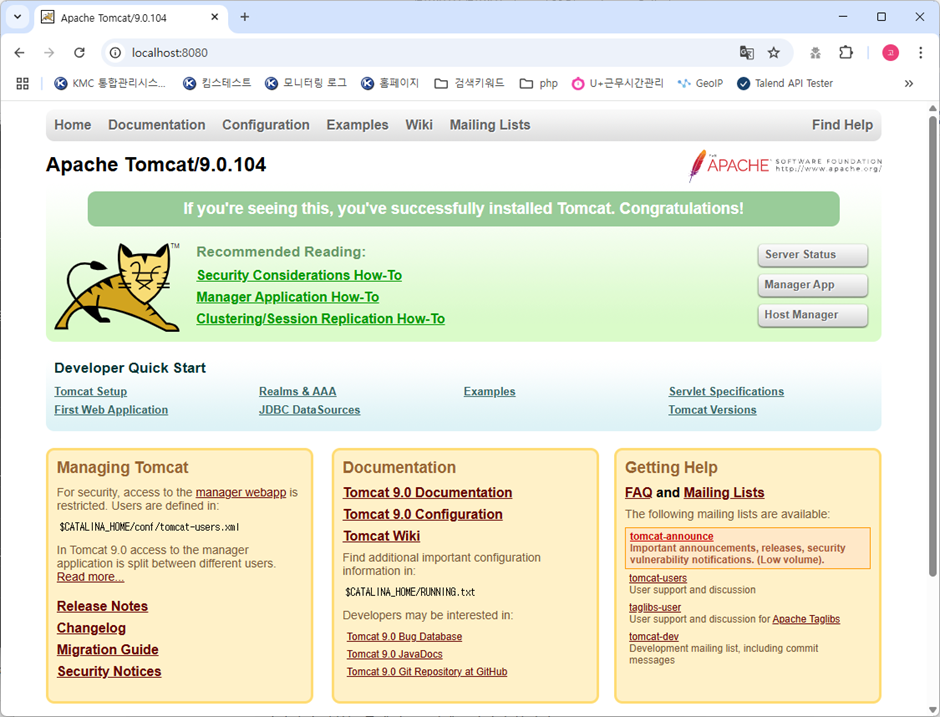This screenshot has width=940, height=717.
Task: View site information icon in address bar
Action: [x=115, y=53]
